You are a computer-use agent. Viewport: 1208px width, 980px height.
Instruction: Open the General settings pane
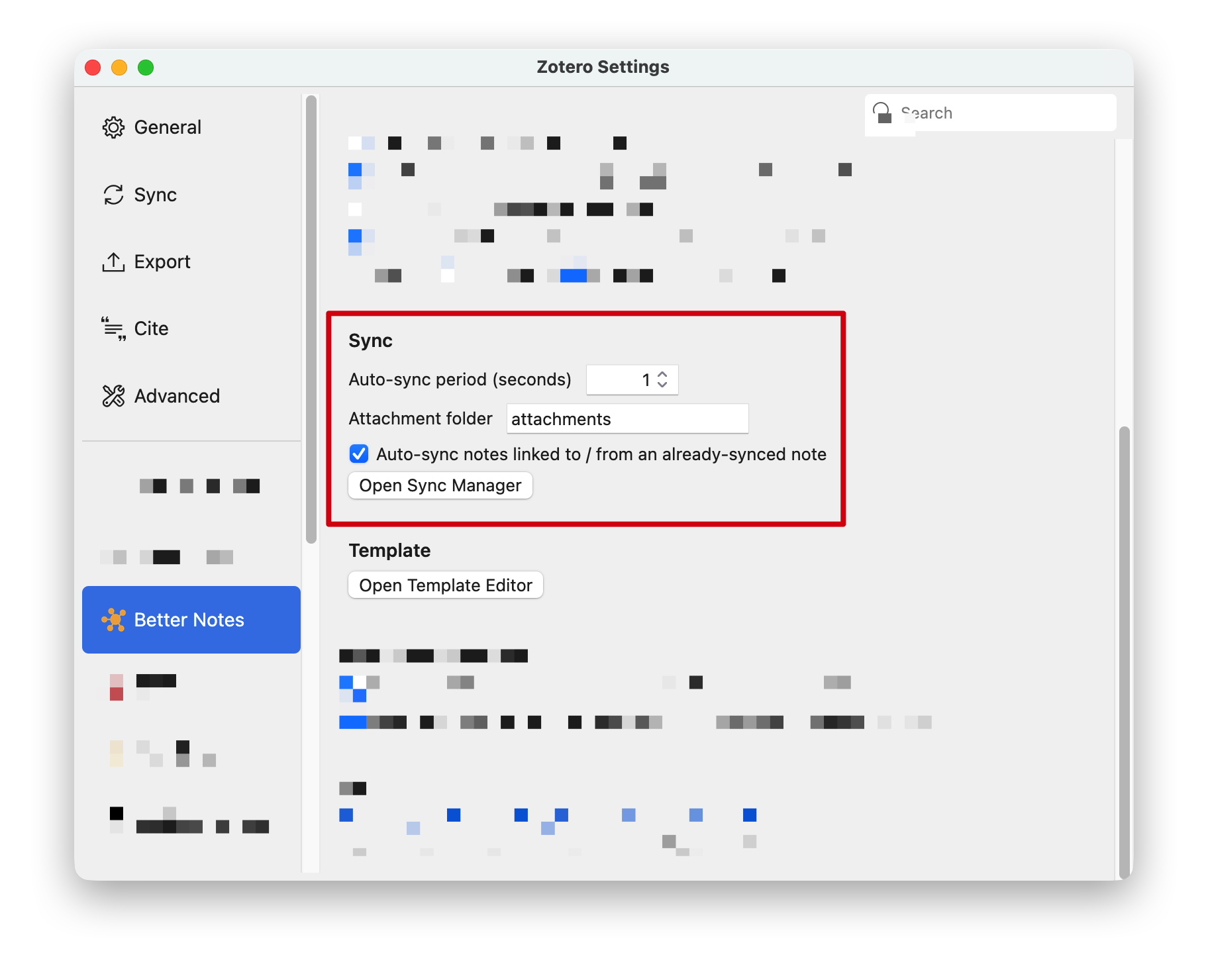pos(191,127)
